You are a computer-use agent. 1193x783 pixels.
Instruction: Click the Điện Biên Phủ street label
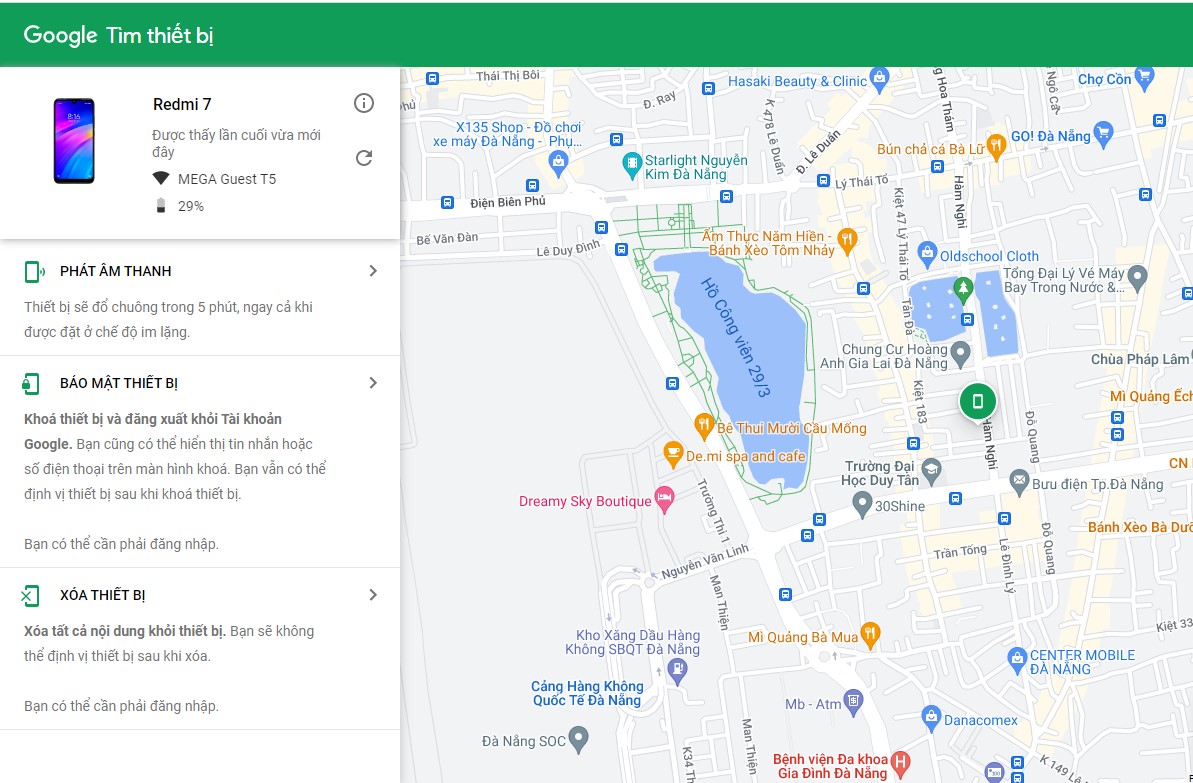point(508,202)
